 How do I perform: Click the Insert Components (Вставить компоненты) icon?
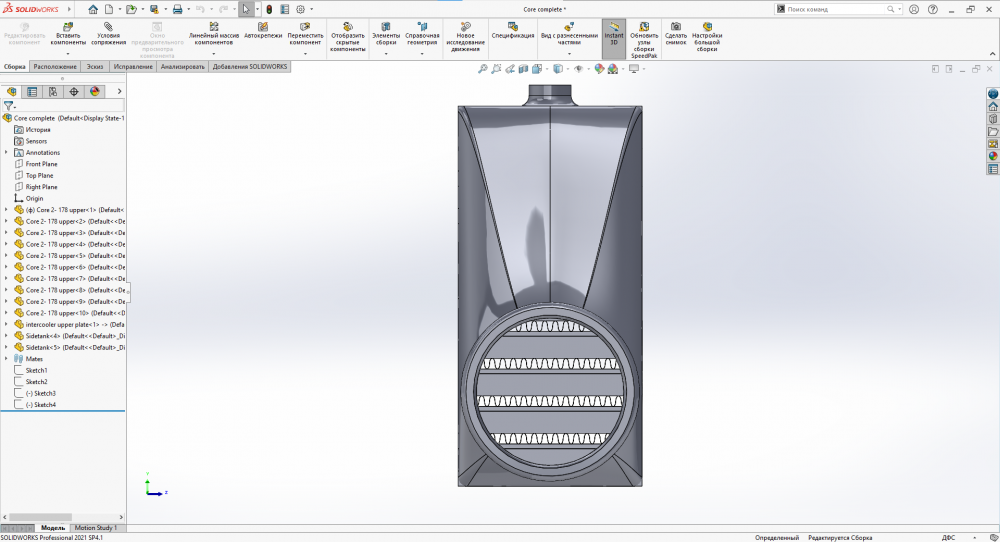pos(68,26)
